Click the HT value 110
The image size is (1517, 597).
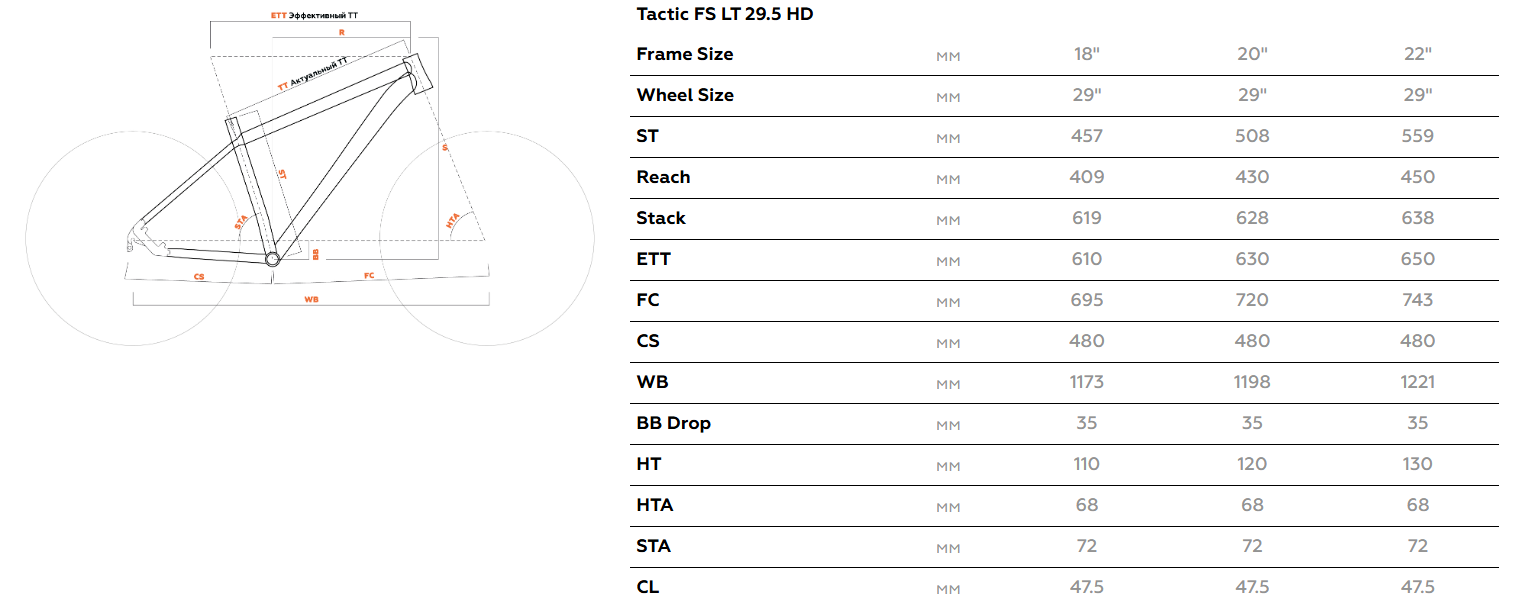click(1086, 464)
